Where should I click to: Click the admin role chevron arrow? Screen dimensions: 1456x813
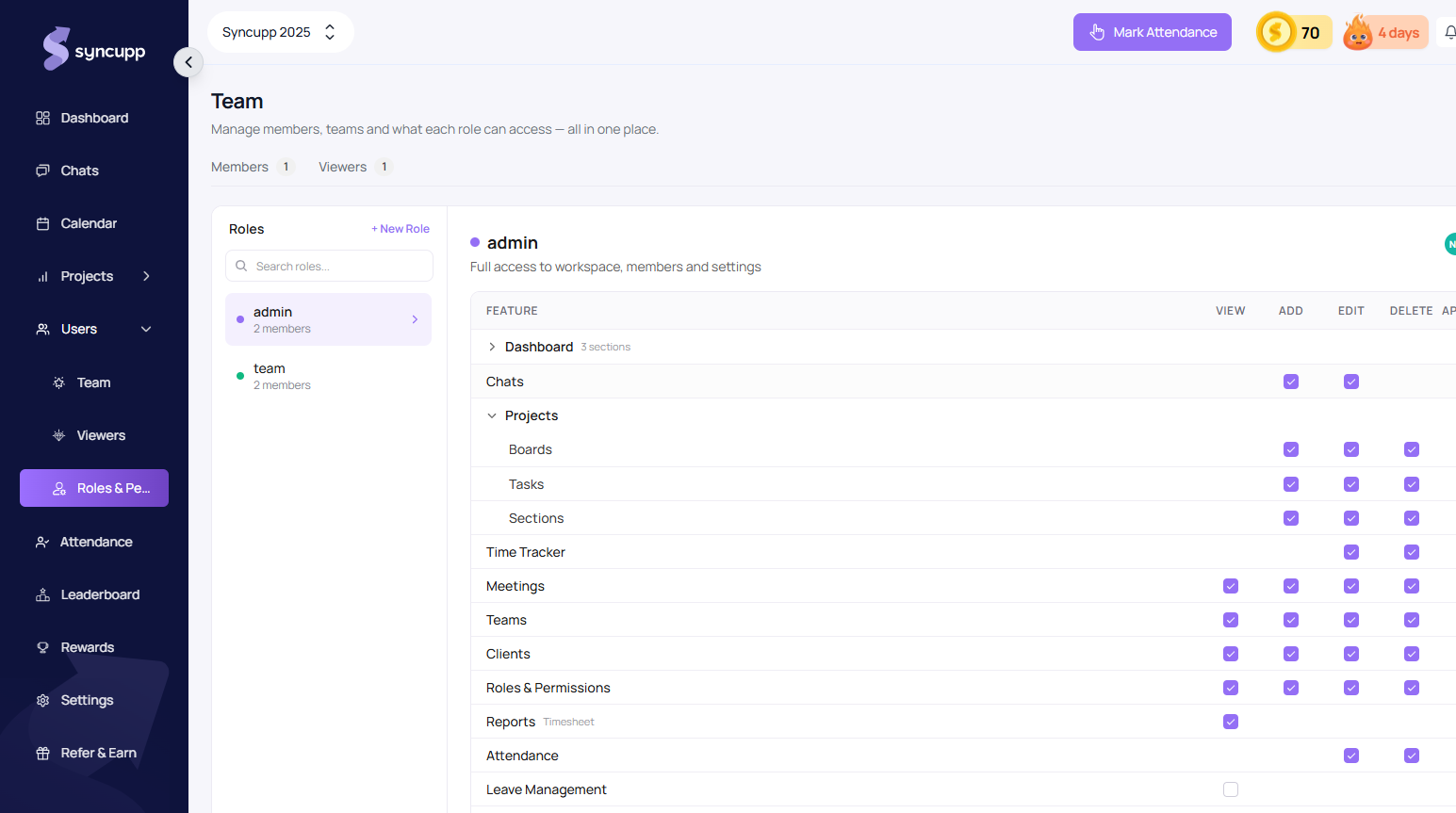pyautogui.click(x=415, y=319)
